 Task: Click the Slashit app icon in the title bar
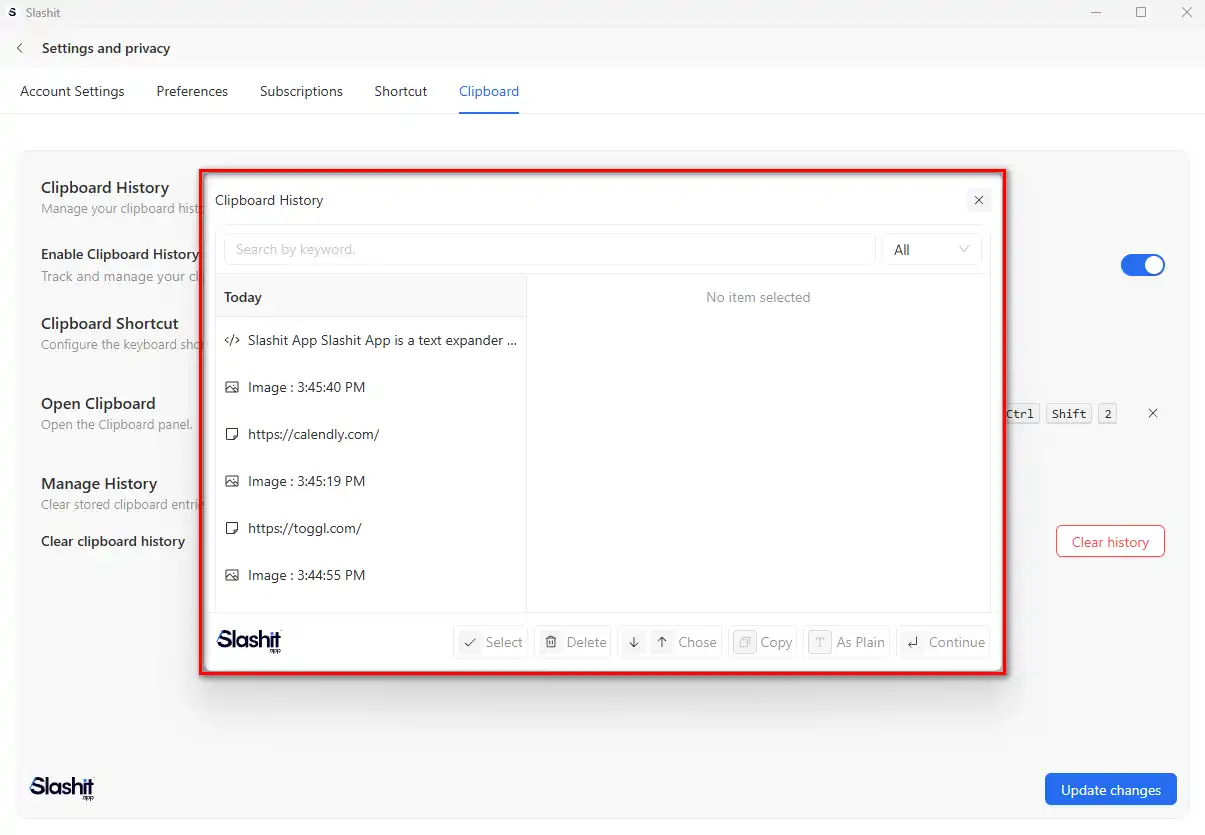[x=12, y=13]
